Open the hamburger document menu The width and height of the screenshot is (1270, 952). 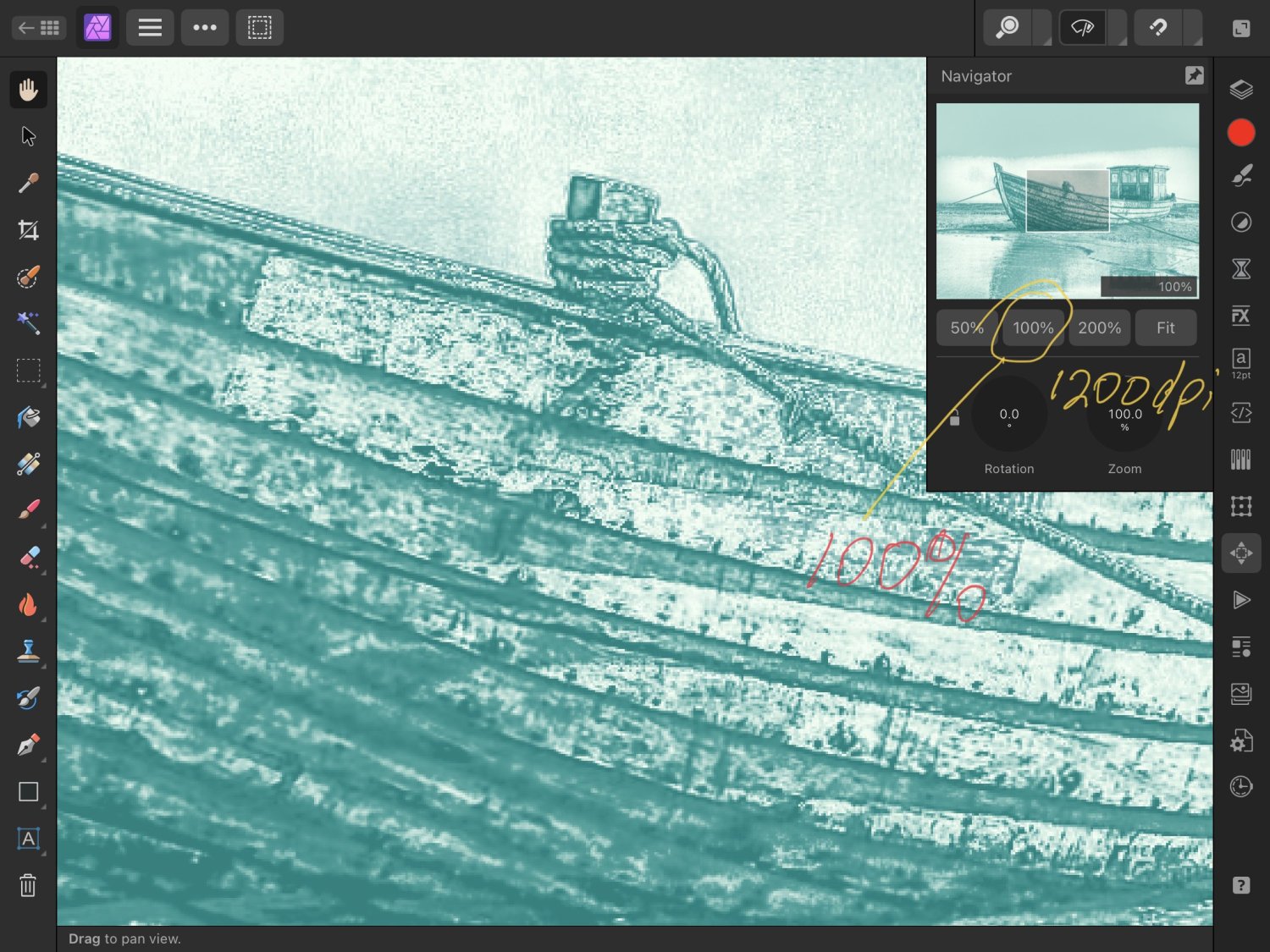[x=150, y=27]
